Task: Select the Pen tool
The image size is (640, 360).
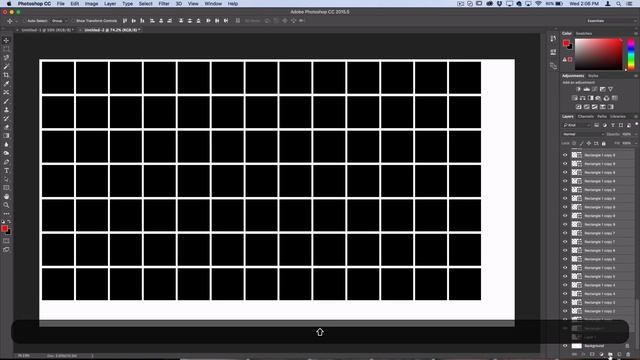Action: [x=6, y=162]
